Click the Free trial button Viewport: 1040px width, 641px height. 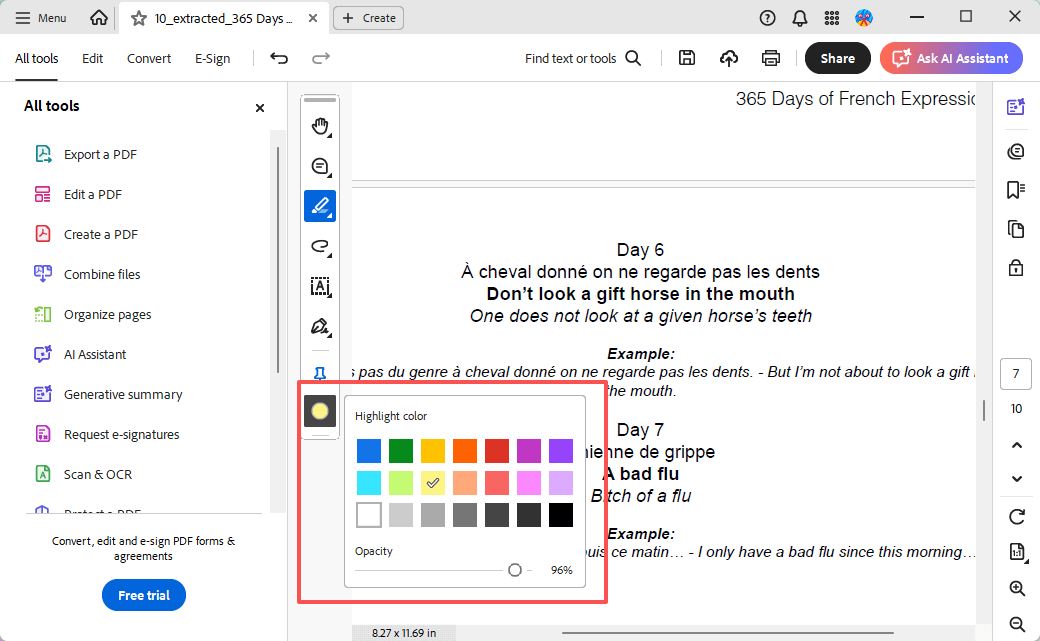pos(144,595)
